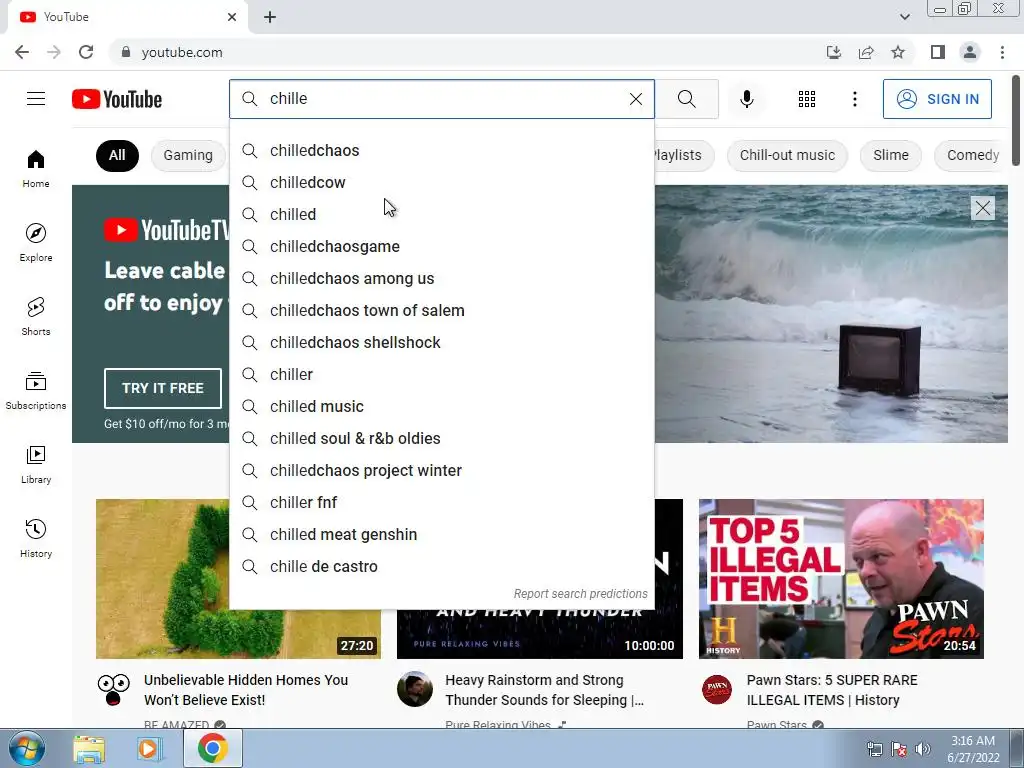
Task: Open the YouTube apps grid
Action: [807, 99]
